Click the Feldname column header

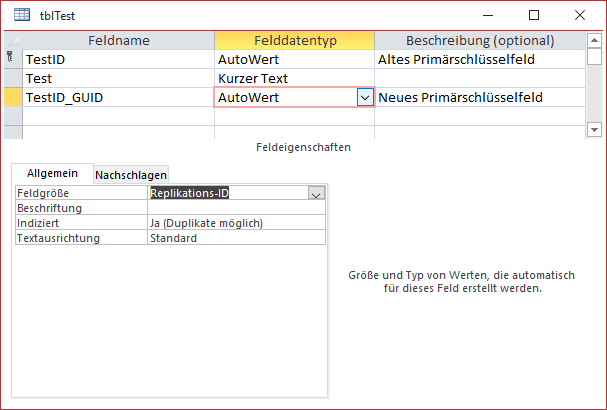[x=118, y=41]
